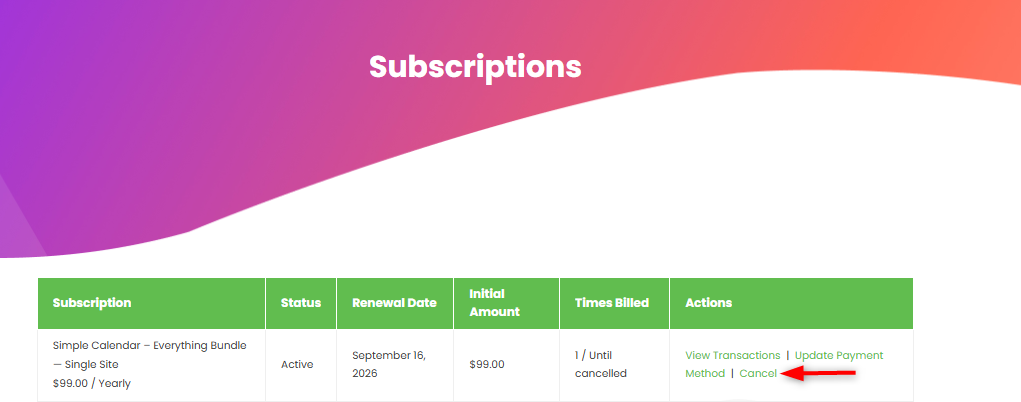The height and width of the screenshot is (402, 1021).
Task: Select the $99.00 / Yearly price text
Action: click(91, 383)
